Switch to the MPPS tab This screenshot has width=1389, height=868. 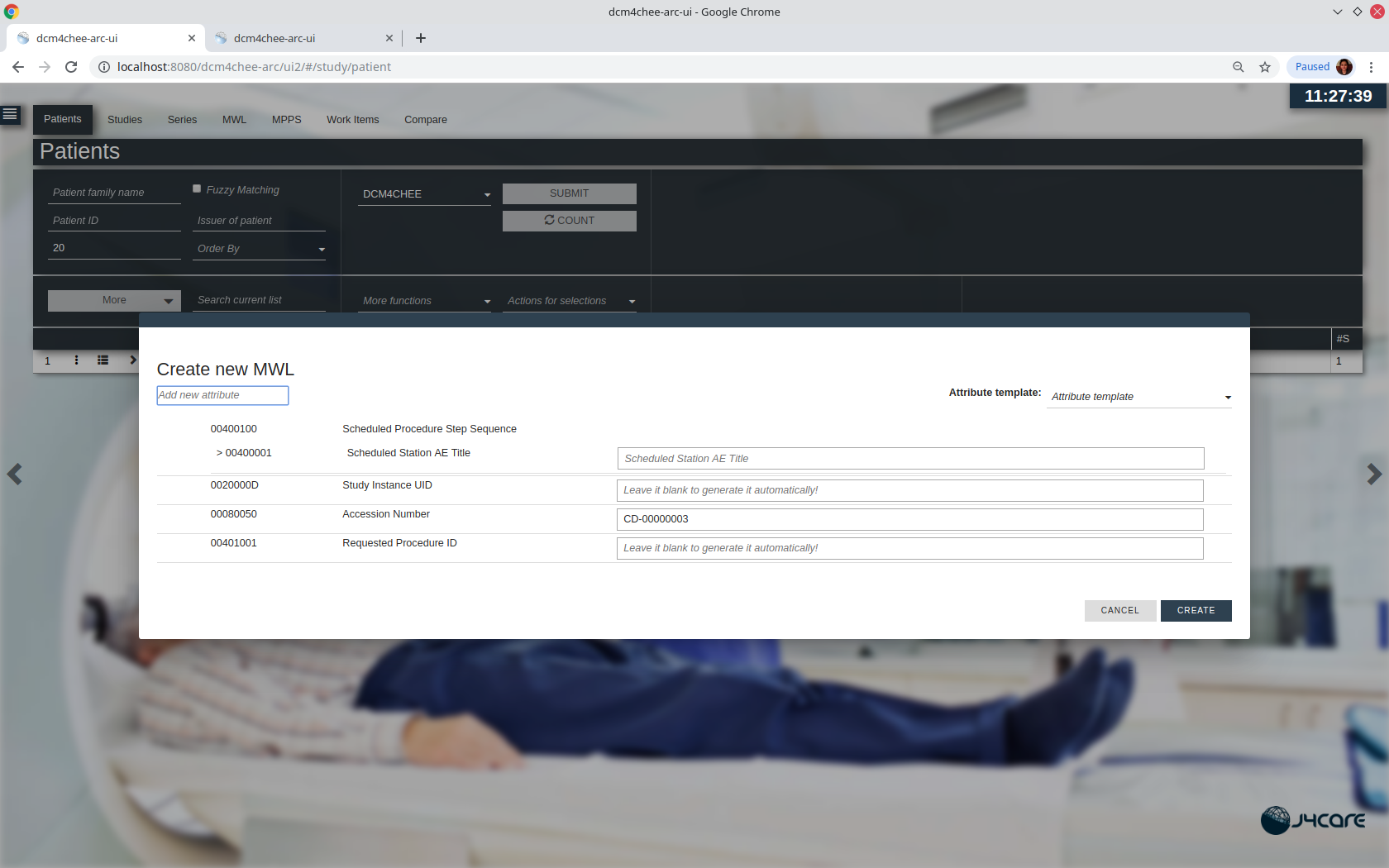click(x=286, y=119)
